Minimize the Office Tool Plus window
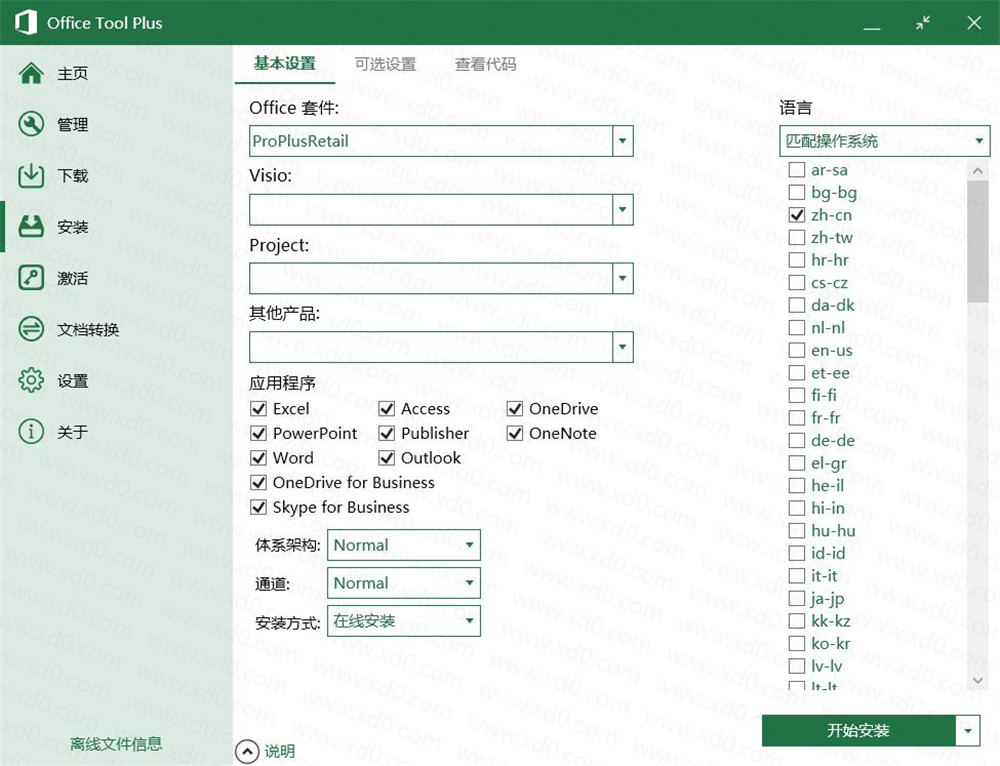 coord(872,28)
